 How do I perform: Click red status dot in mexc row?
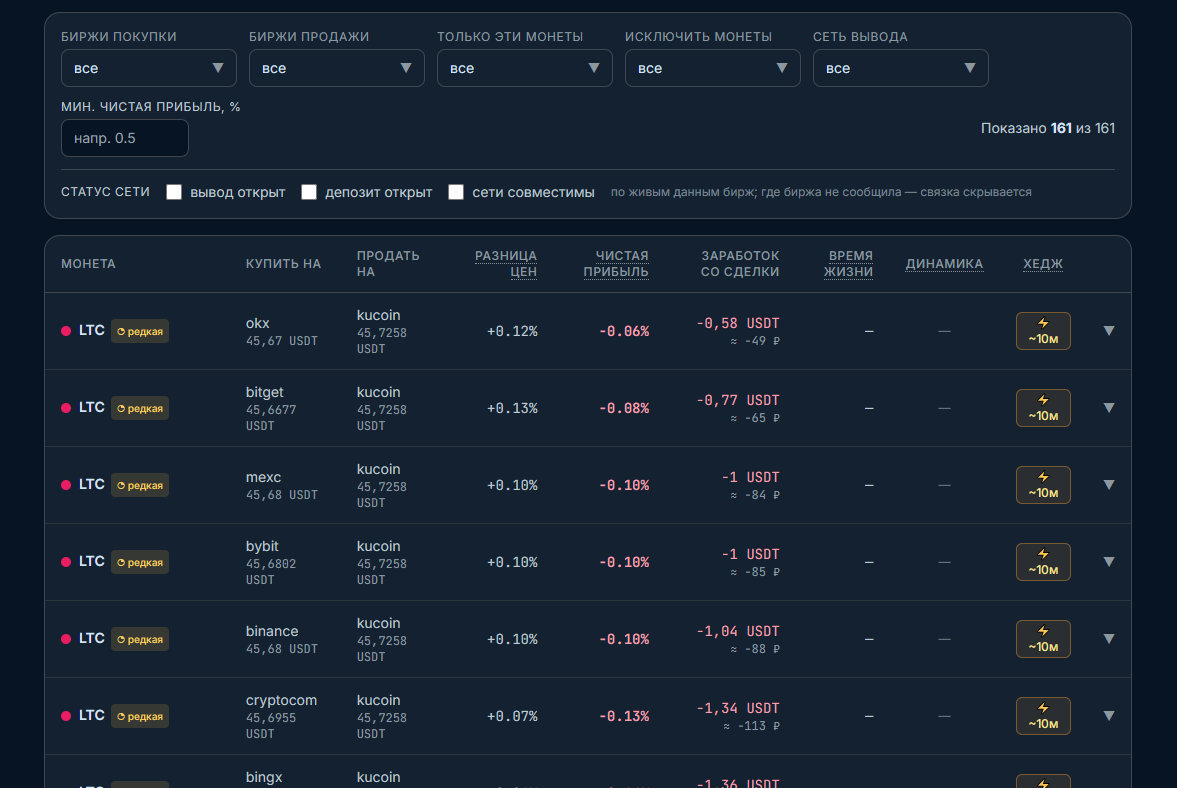66,485
